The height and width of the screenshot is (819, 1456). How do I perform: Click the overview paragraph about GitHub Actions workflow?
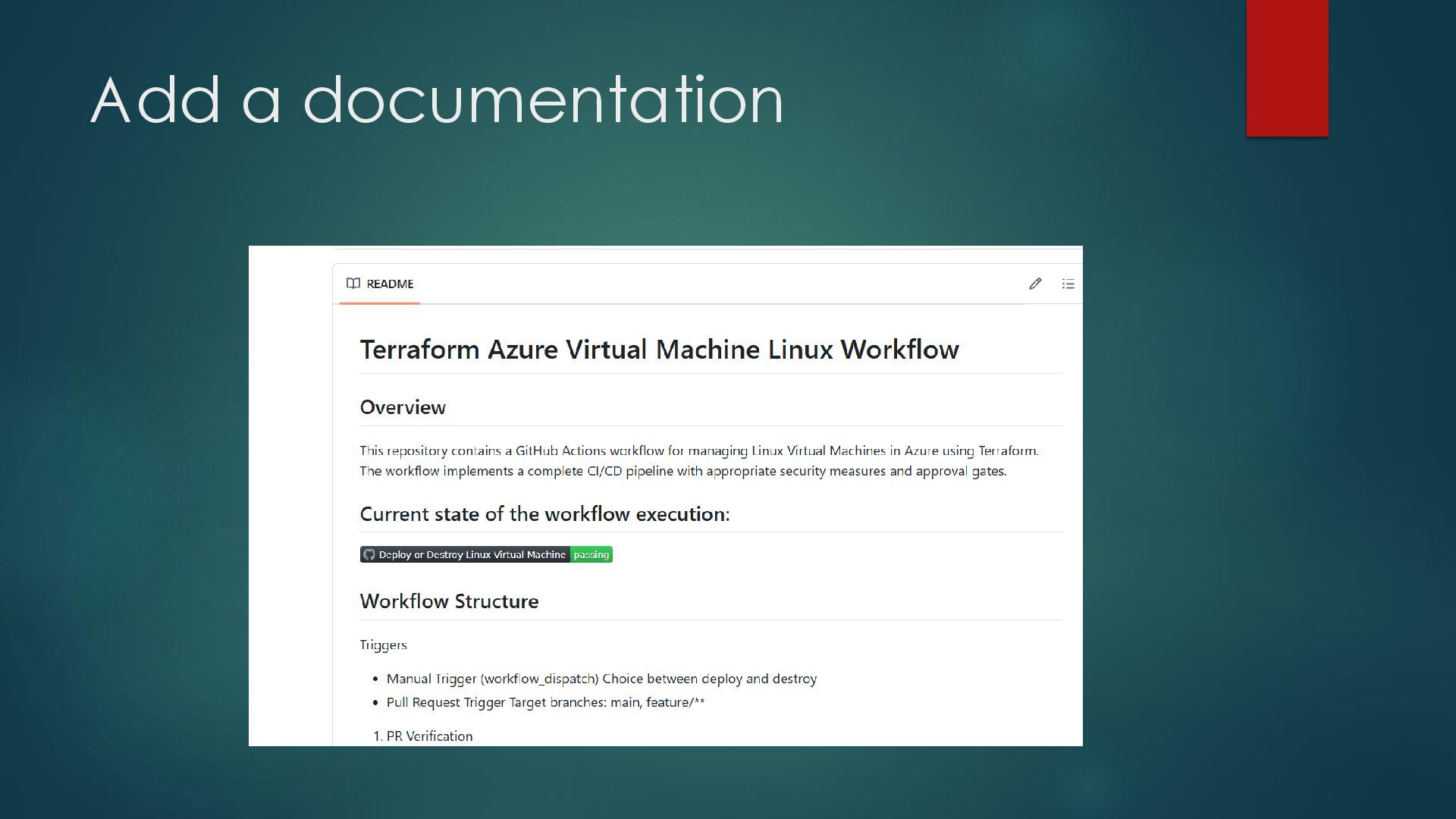pyautogui.click(x=699, y=461)
